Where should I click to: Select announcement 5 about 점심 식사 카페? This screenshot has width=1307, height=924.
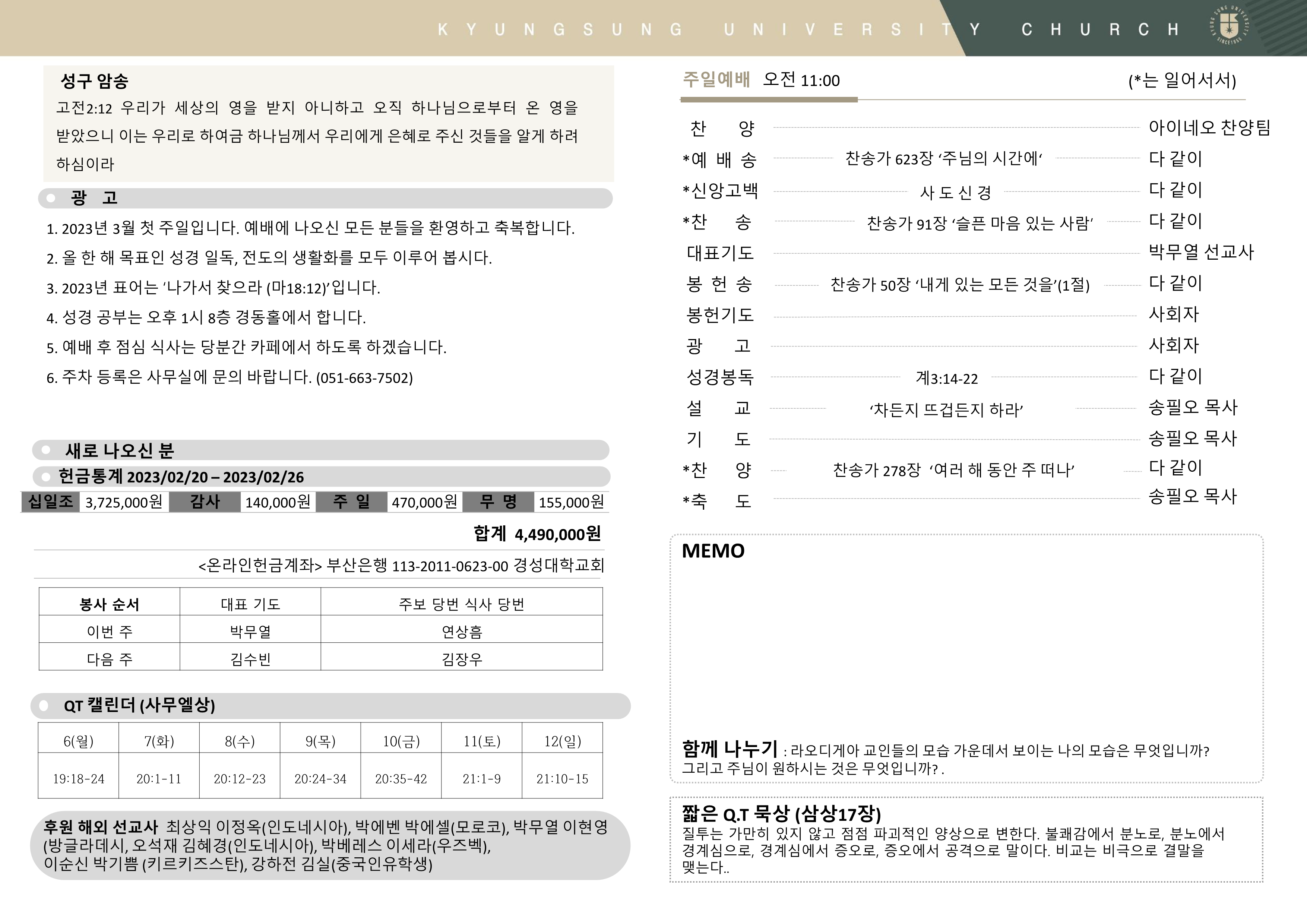coord(246,347)
